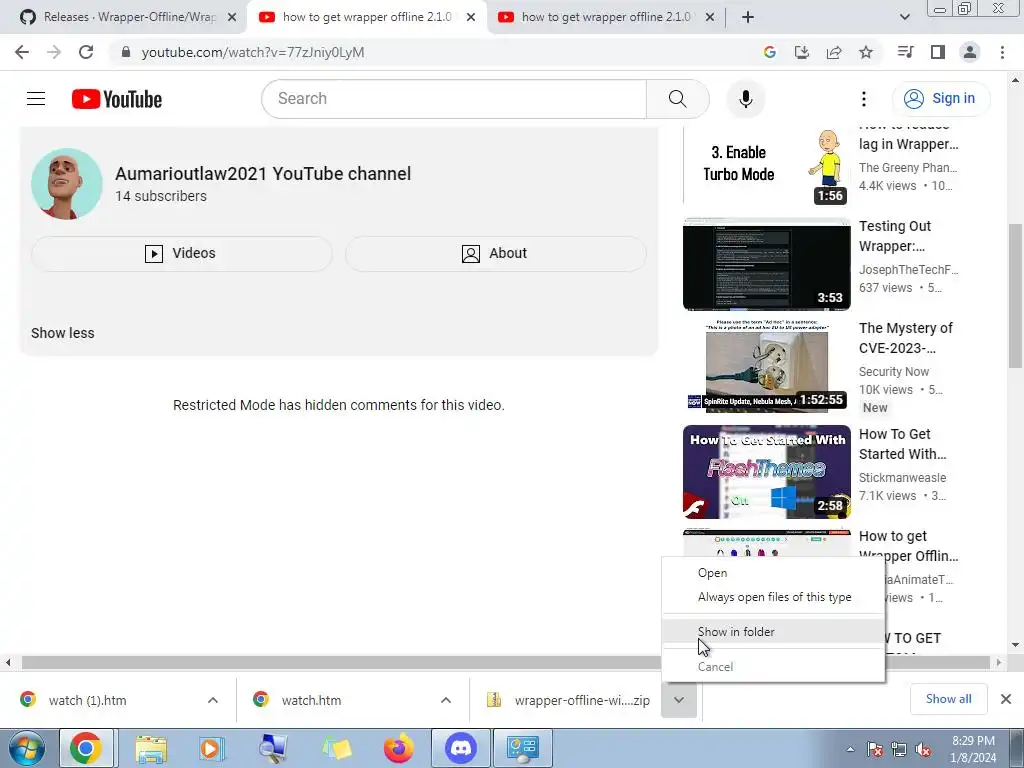Activate voice search microphone

point(745,99)
